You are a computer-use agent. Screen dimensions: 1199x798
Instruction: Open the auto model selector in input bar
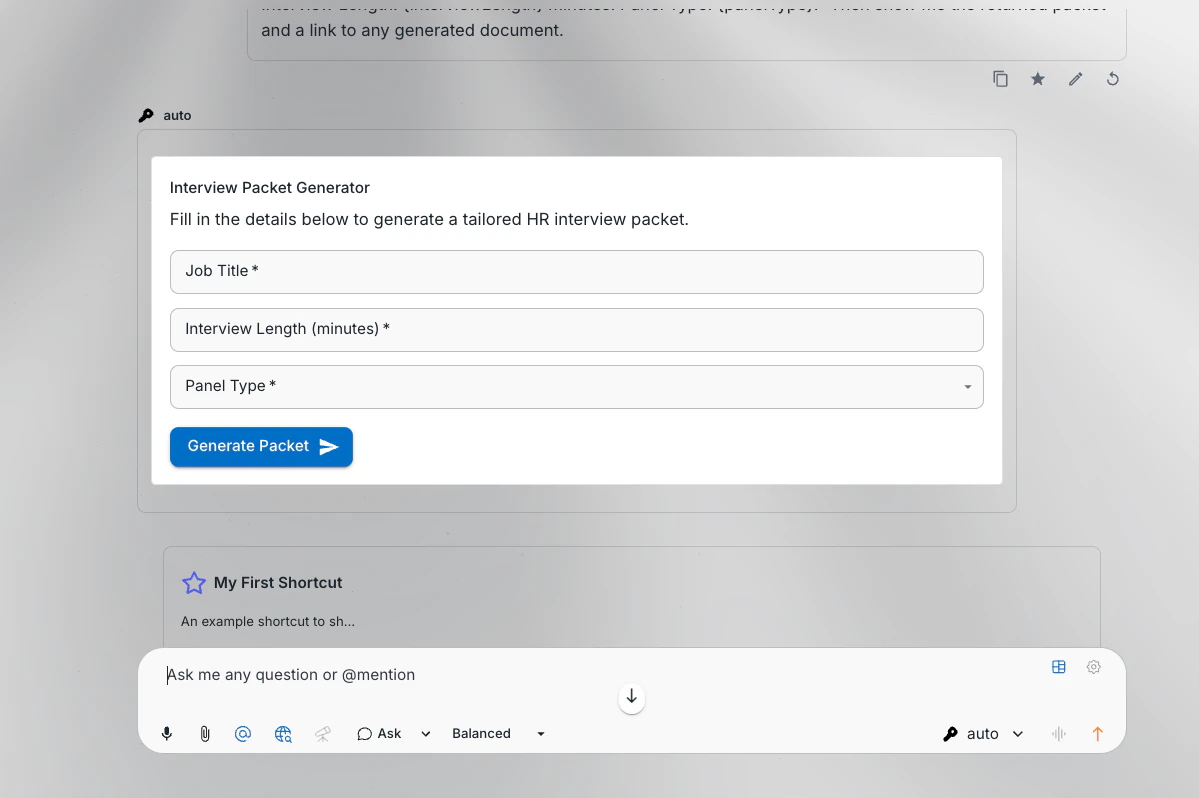pos(983,734)
